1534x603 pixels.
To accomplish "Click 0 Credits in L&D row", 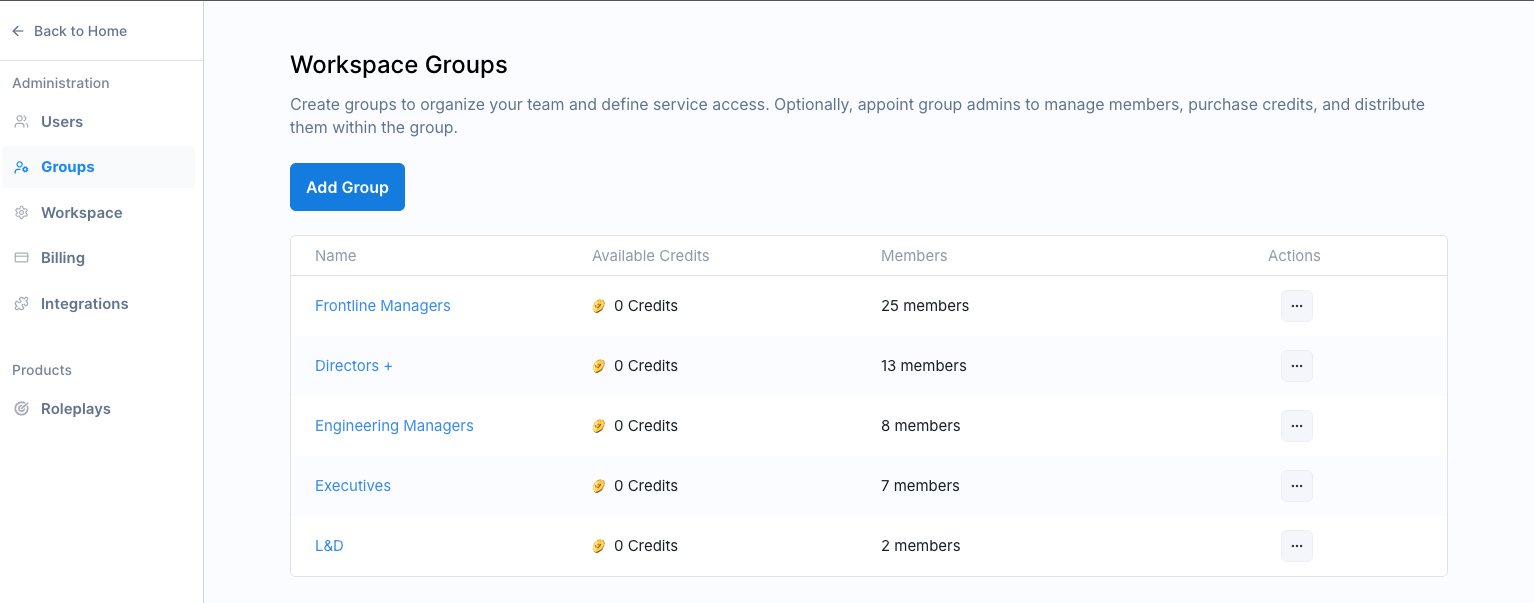I will pos(646,546).
